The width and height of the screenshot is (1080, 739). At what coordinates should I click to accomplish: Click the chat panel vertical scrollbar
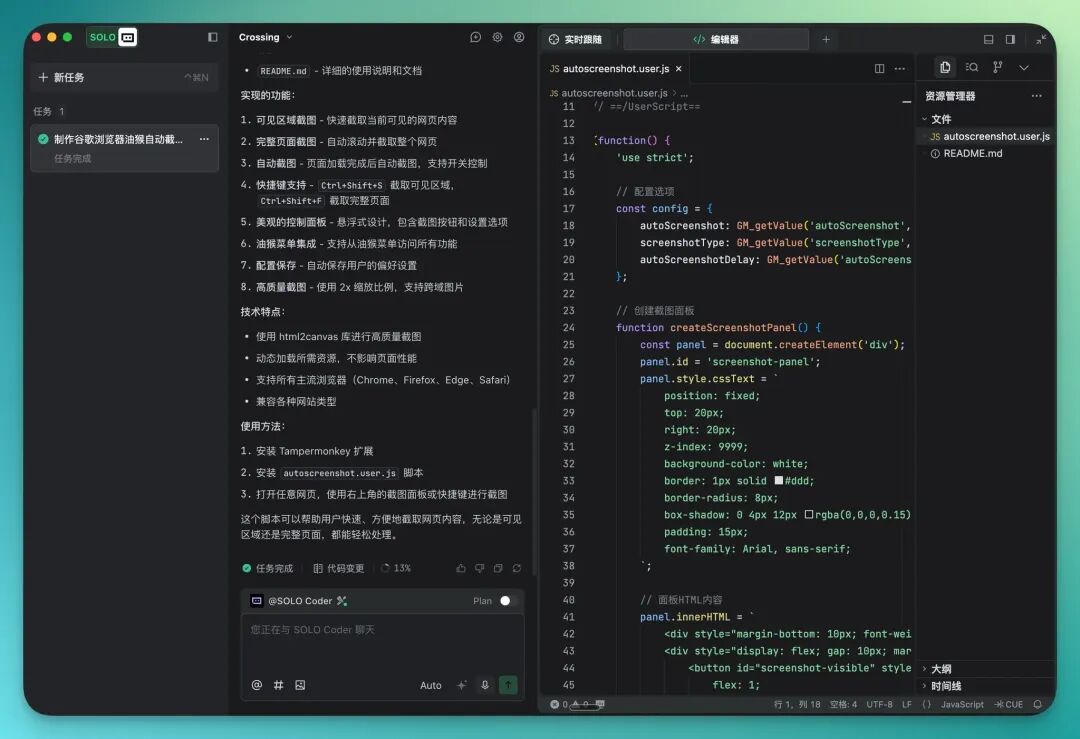[x=534, y=492]
